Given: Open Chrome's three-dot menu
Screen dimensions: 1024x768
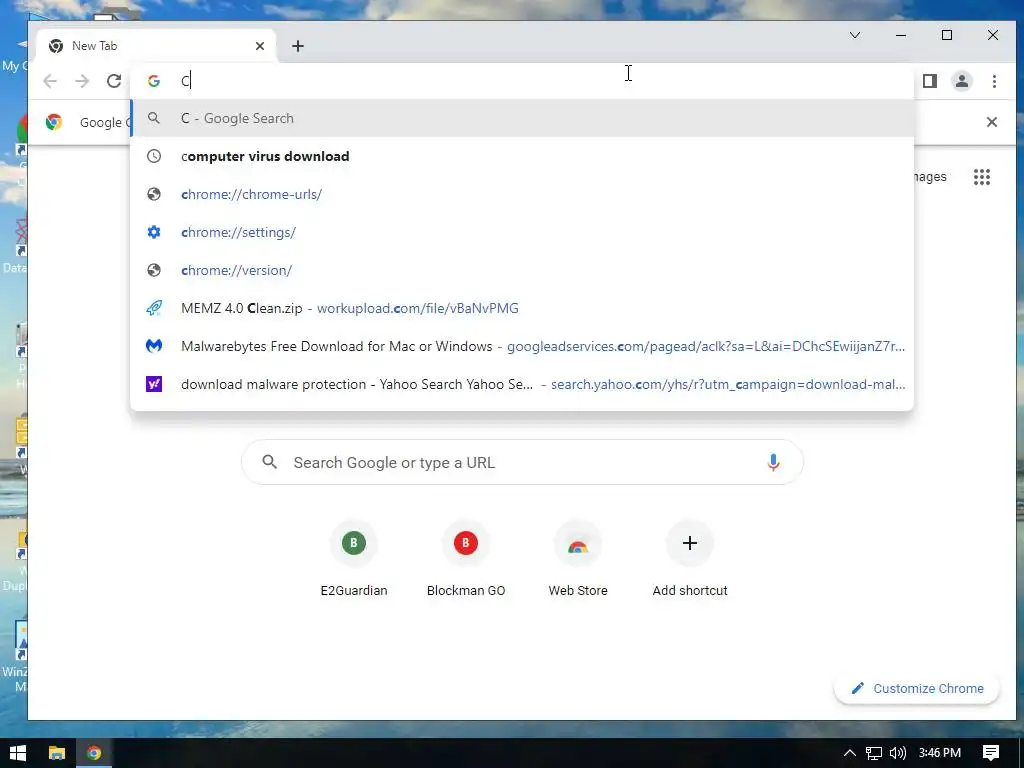Looking at the screenshot, I should click(994, 81).
